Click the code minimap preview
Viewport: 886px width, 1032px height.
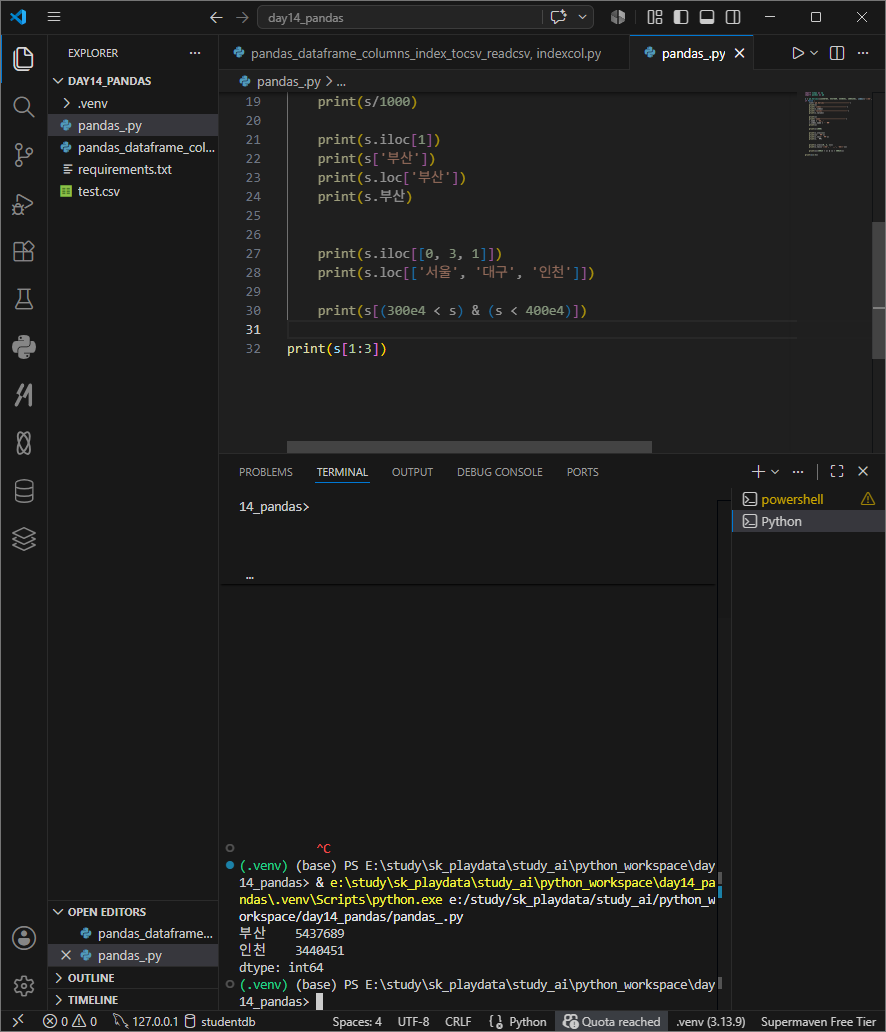tap(836, 124)
